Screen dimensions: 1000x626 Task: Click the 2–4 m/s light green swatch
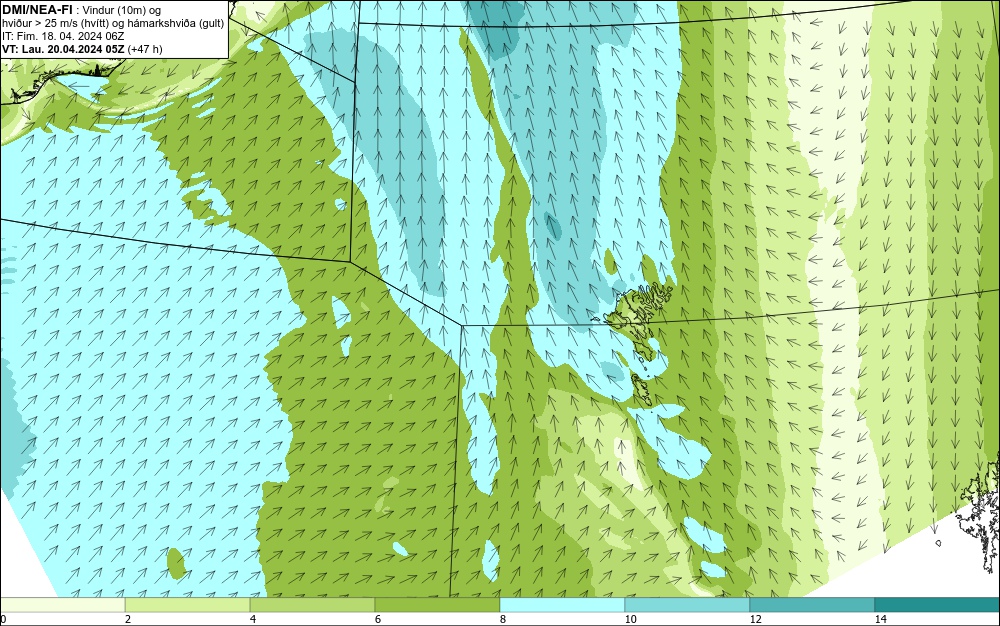point(188,605)
